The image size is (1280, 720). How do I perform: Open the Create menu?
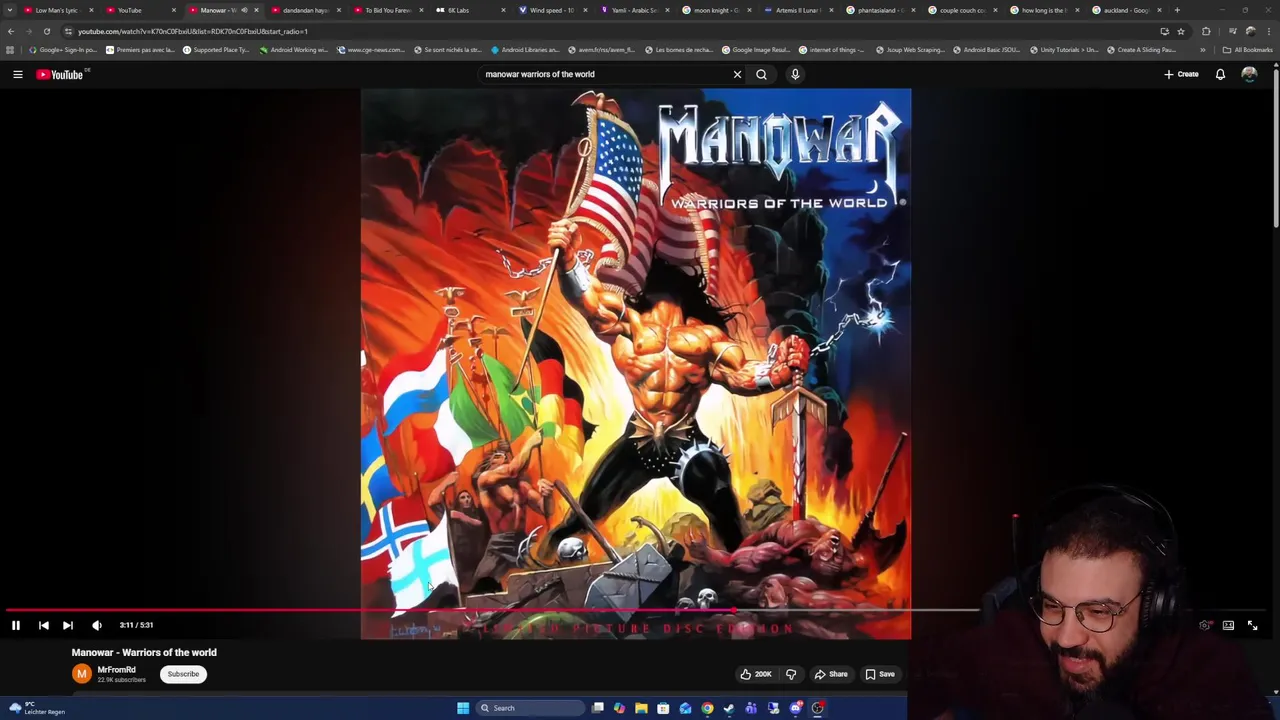click(x=1181, y=74)
